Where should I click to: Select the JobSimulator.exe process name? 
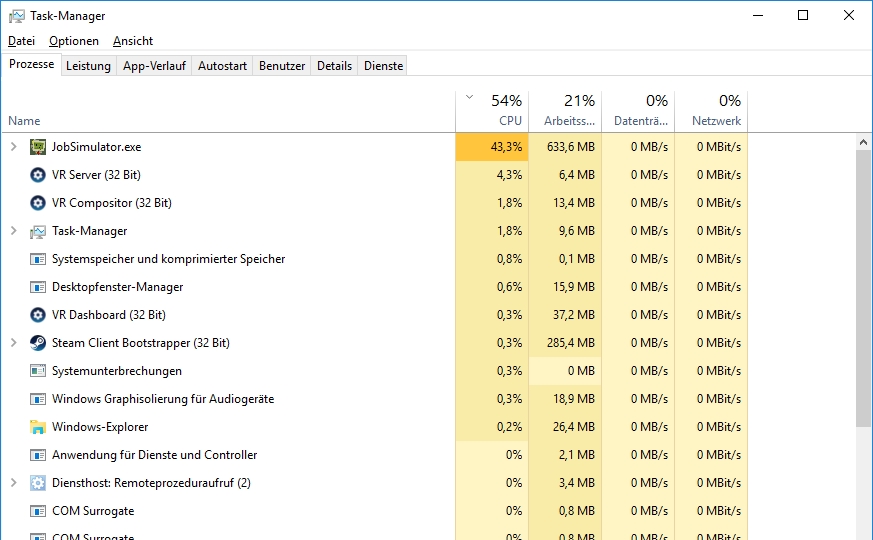tap(96, 147)
